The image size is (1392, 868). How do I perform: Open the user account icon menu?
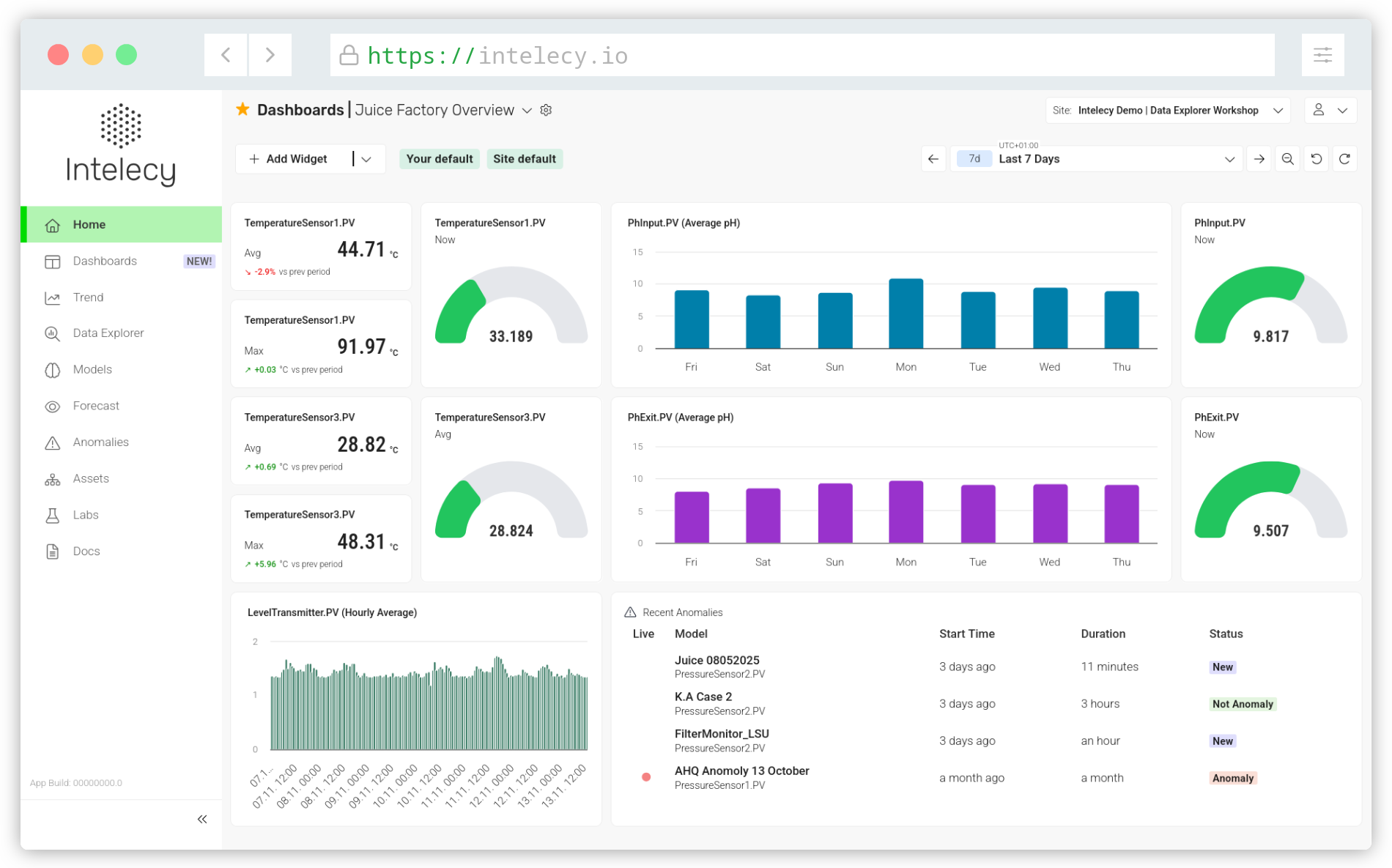coord(1330,111)
